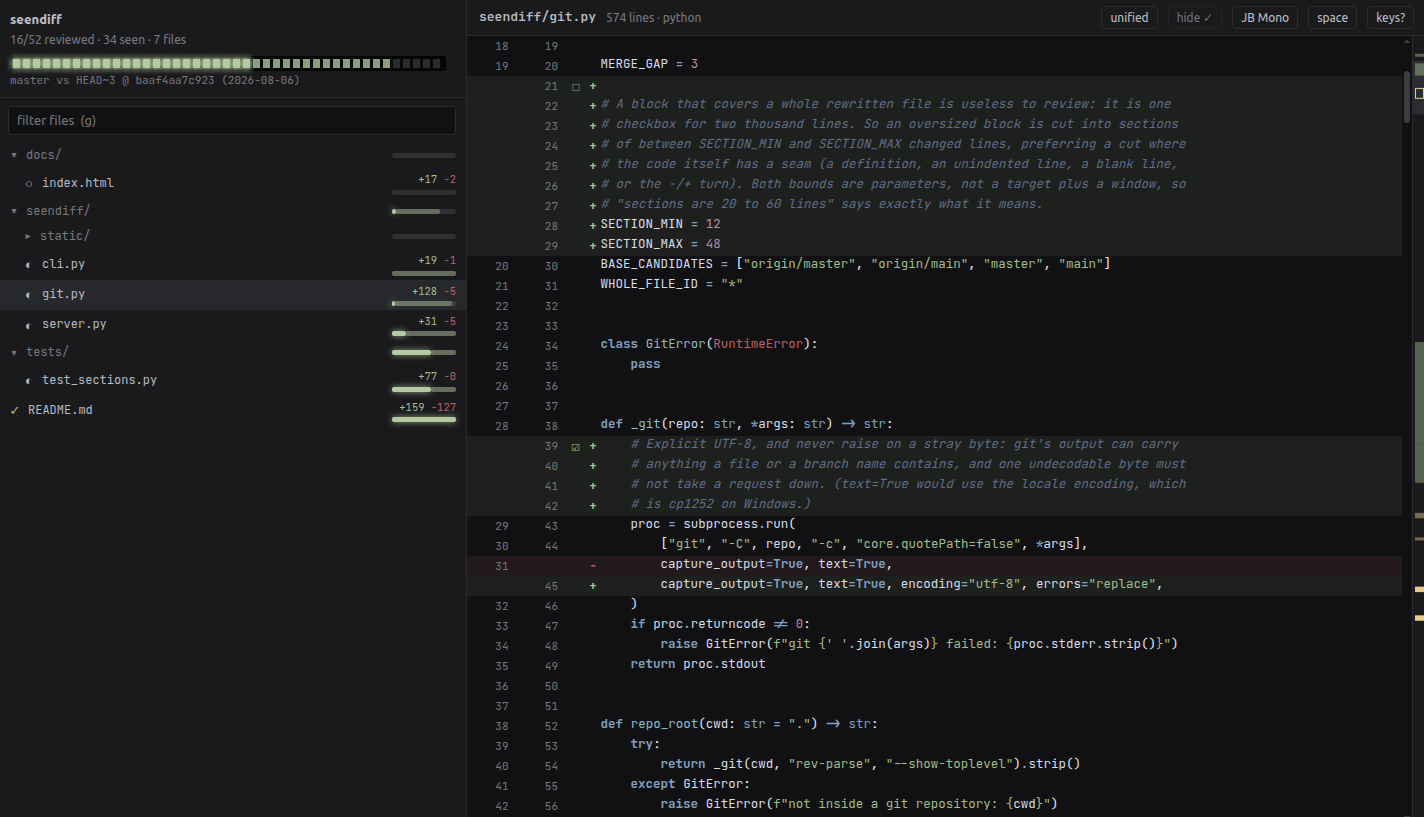The width and height of the screenshot is (1424, 817).
Task: Collapse the tests/ folder
Action: 14,352
